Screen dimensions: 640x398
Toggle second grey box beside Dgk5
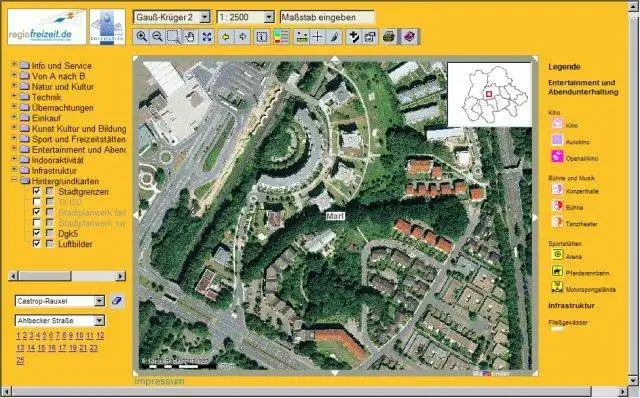coord(50,233)
